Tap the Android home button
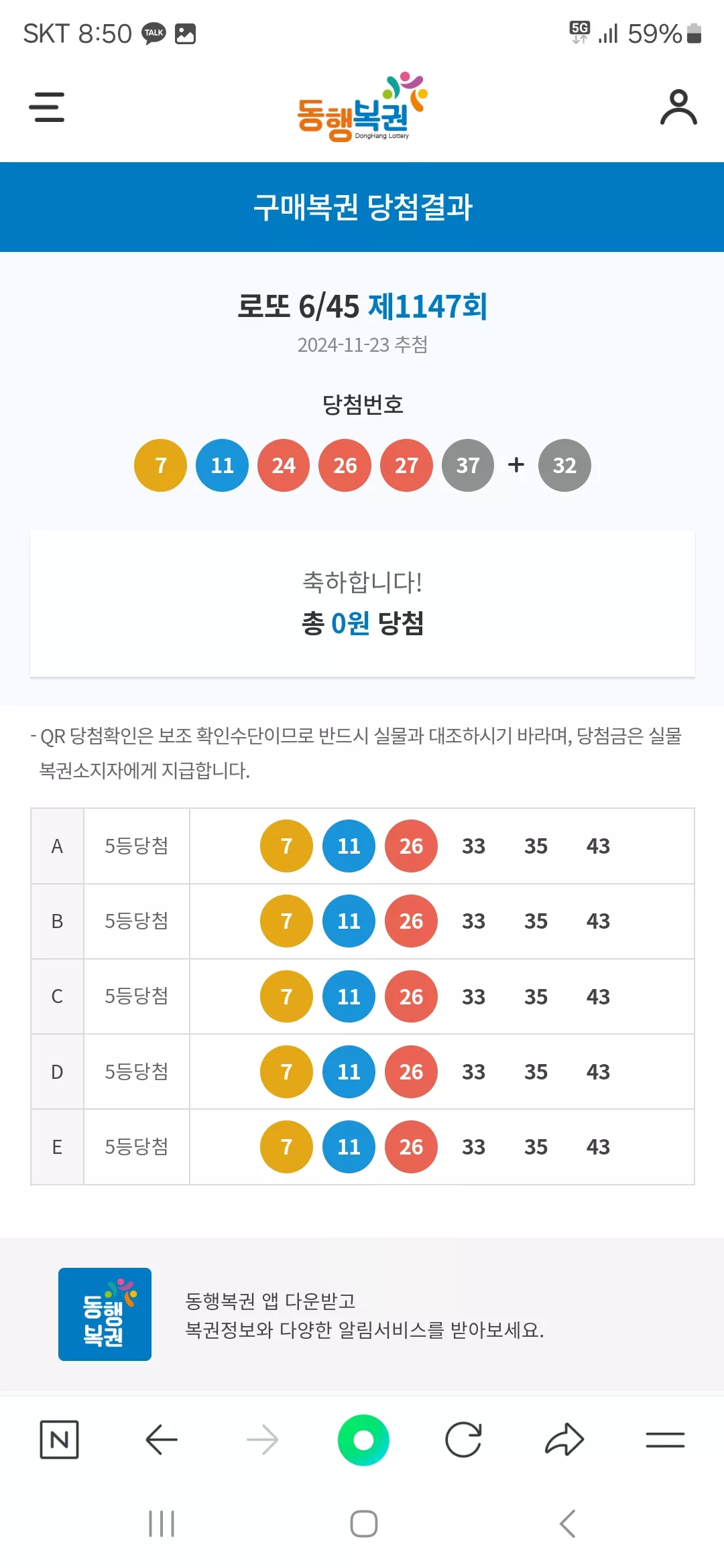 point(364,1523)
